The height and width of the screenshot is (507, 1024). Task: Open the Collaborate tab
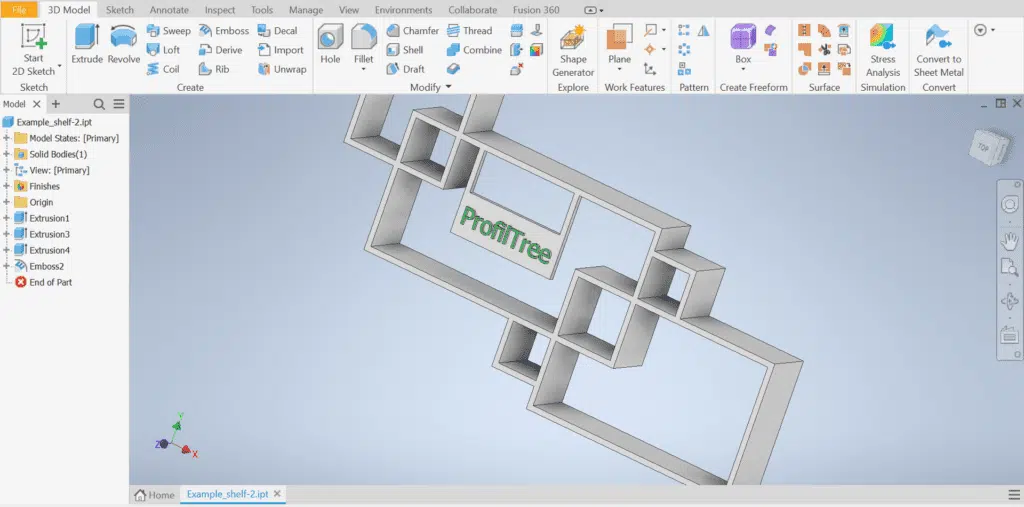point(472,10)
